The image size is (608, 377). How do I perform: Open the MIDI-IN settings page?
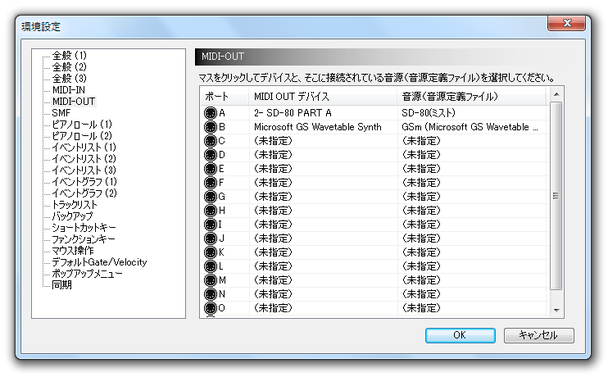68,90
